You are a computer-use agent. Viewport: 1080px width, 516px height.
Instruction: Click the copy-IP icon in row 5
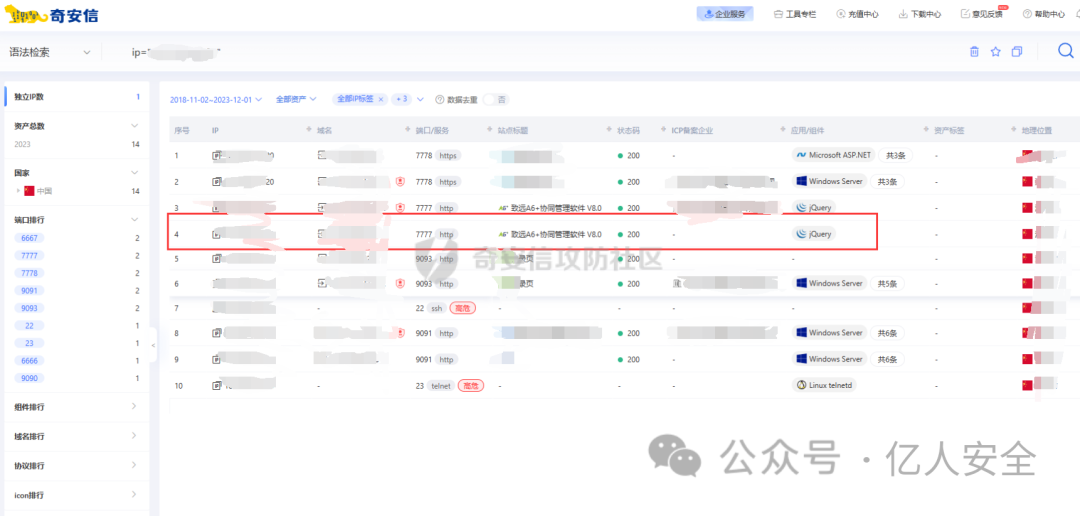[x=216, y=259]
